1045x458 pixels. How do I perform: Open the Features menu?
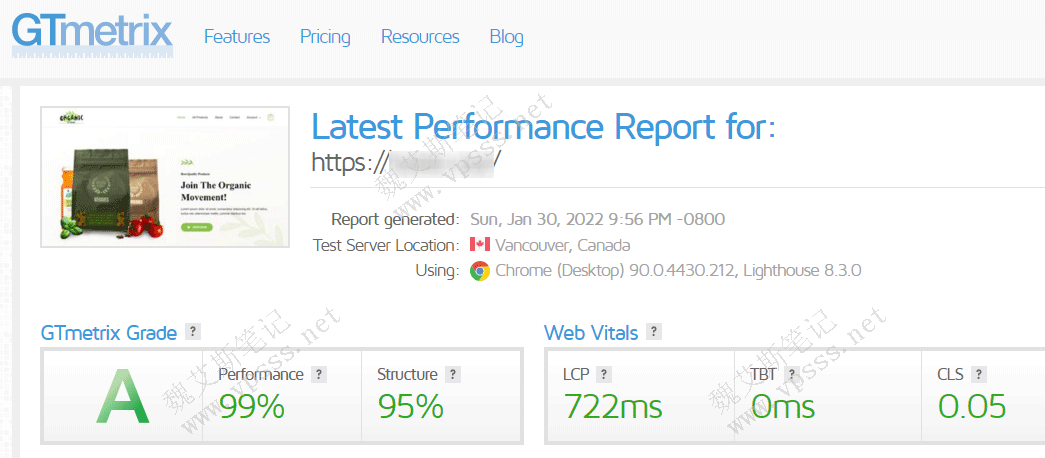pyautogui.click(x=237, y=37)
